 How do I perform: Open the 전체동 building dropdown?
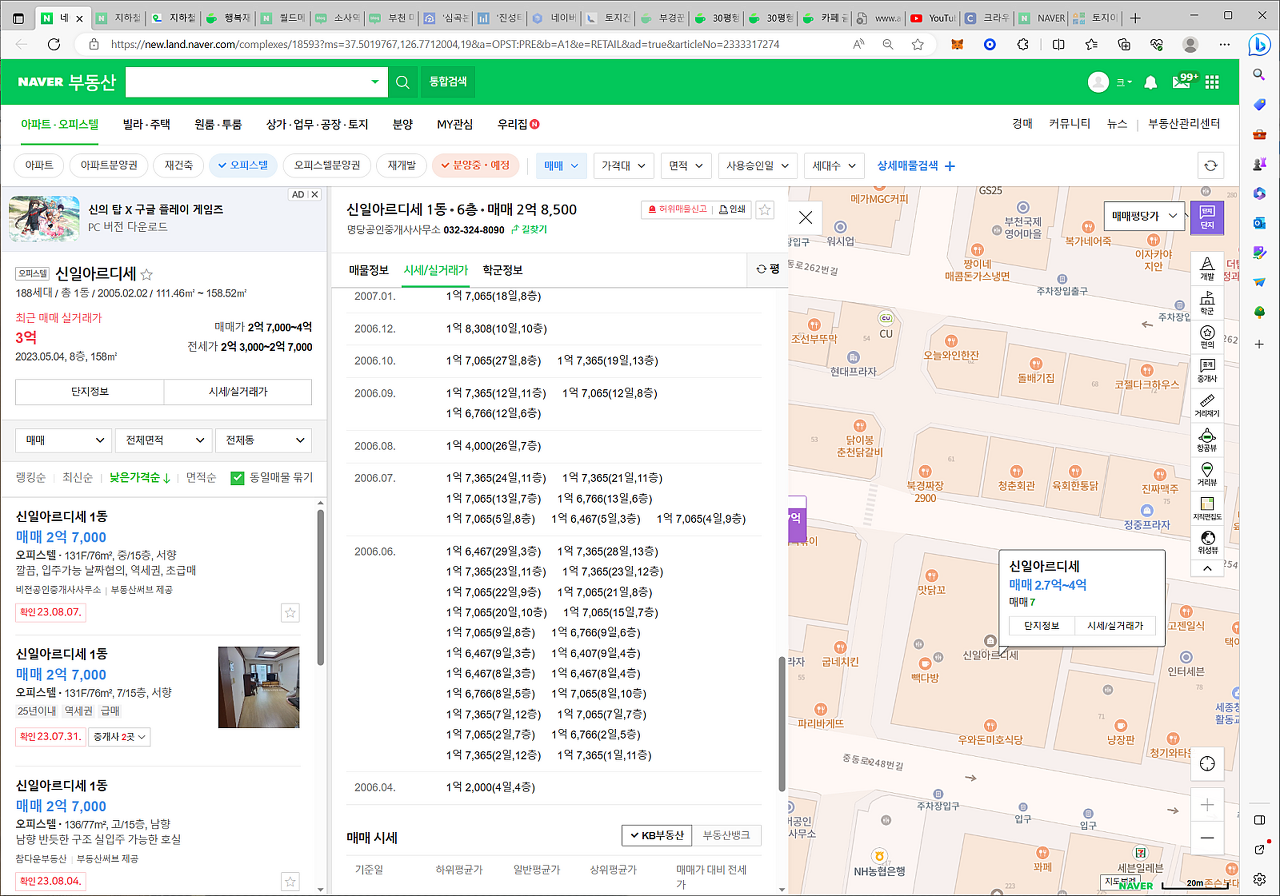pos(263,441)
